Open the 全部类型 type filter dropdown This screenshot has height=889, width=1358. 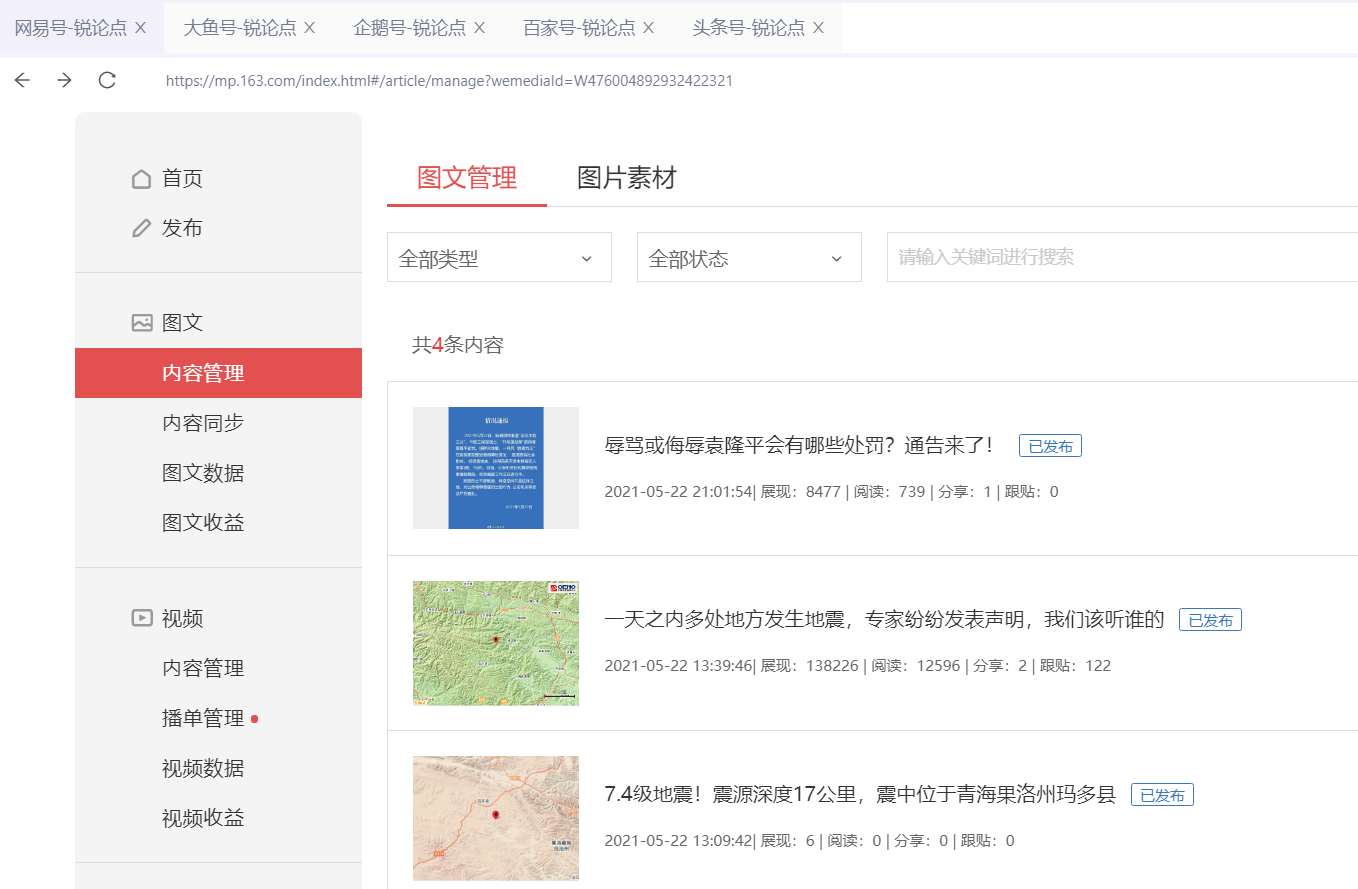tap(497, 257)
